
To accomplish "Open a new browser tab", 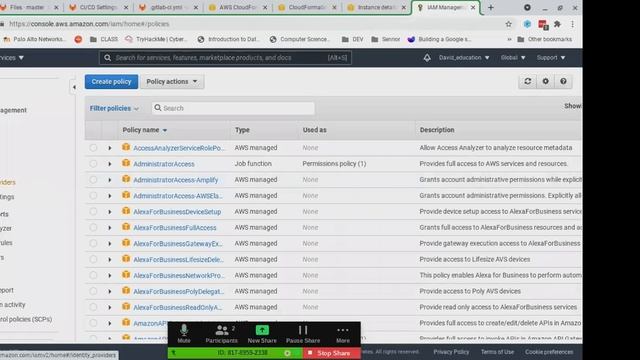I will click(491, 7).
